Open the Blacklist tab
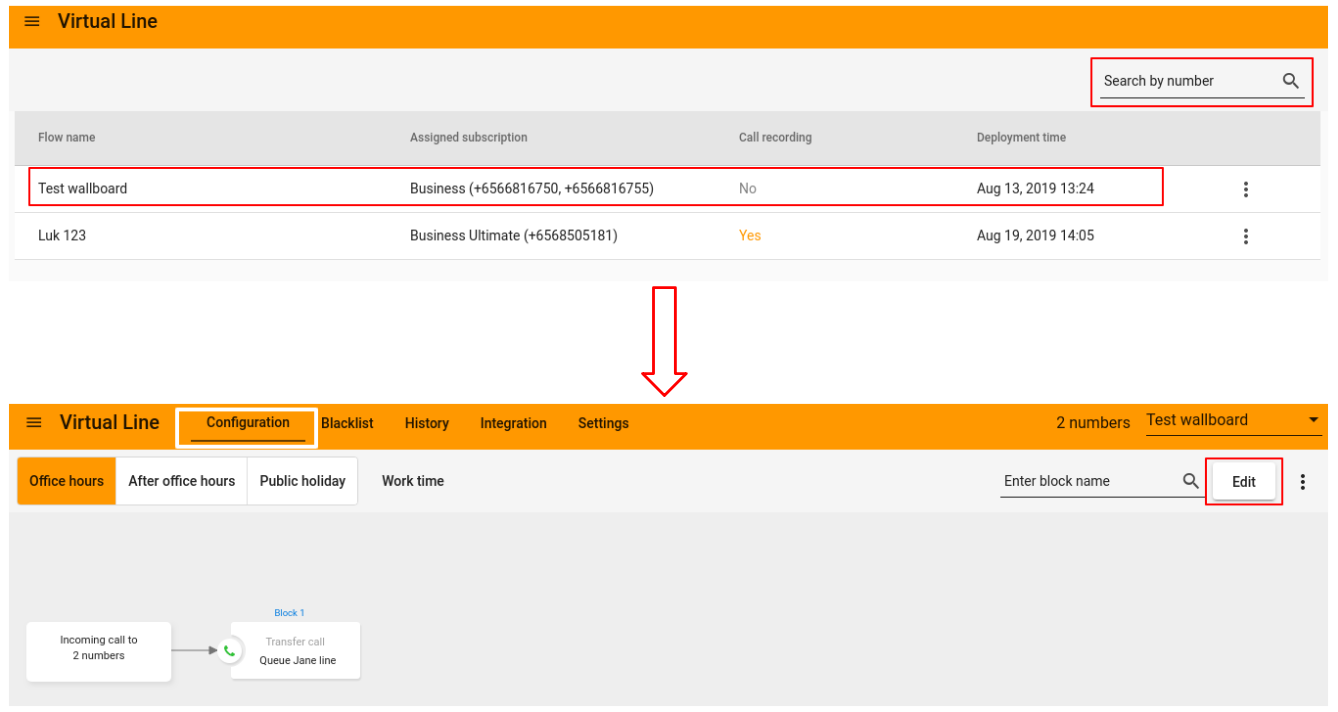Viewport: 1338px width, 712px height. 347,423
